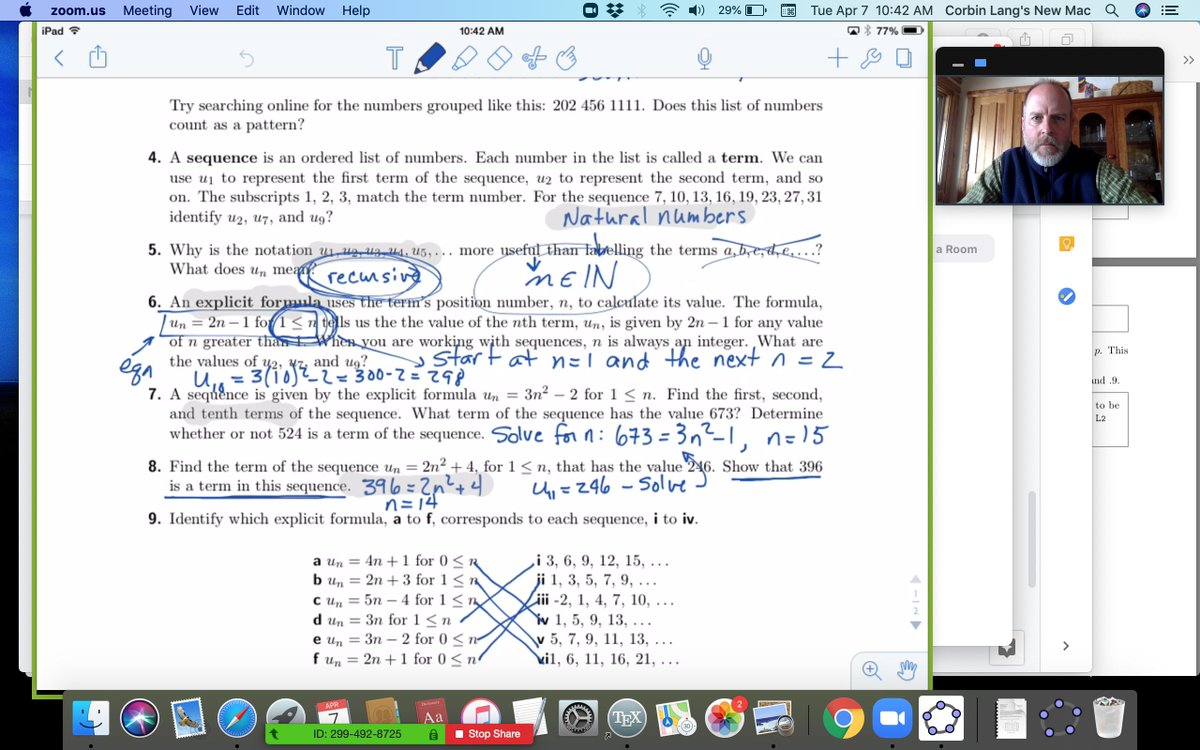This screenshot has height=750, width=1200.
Task: Open Maps from the Dock
Action: [676, 718]
